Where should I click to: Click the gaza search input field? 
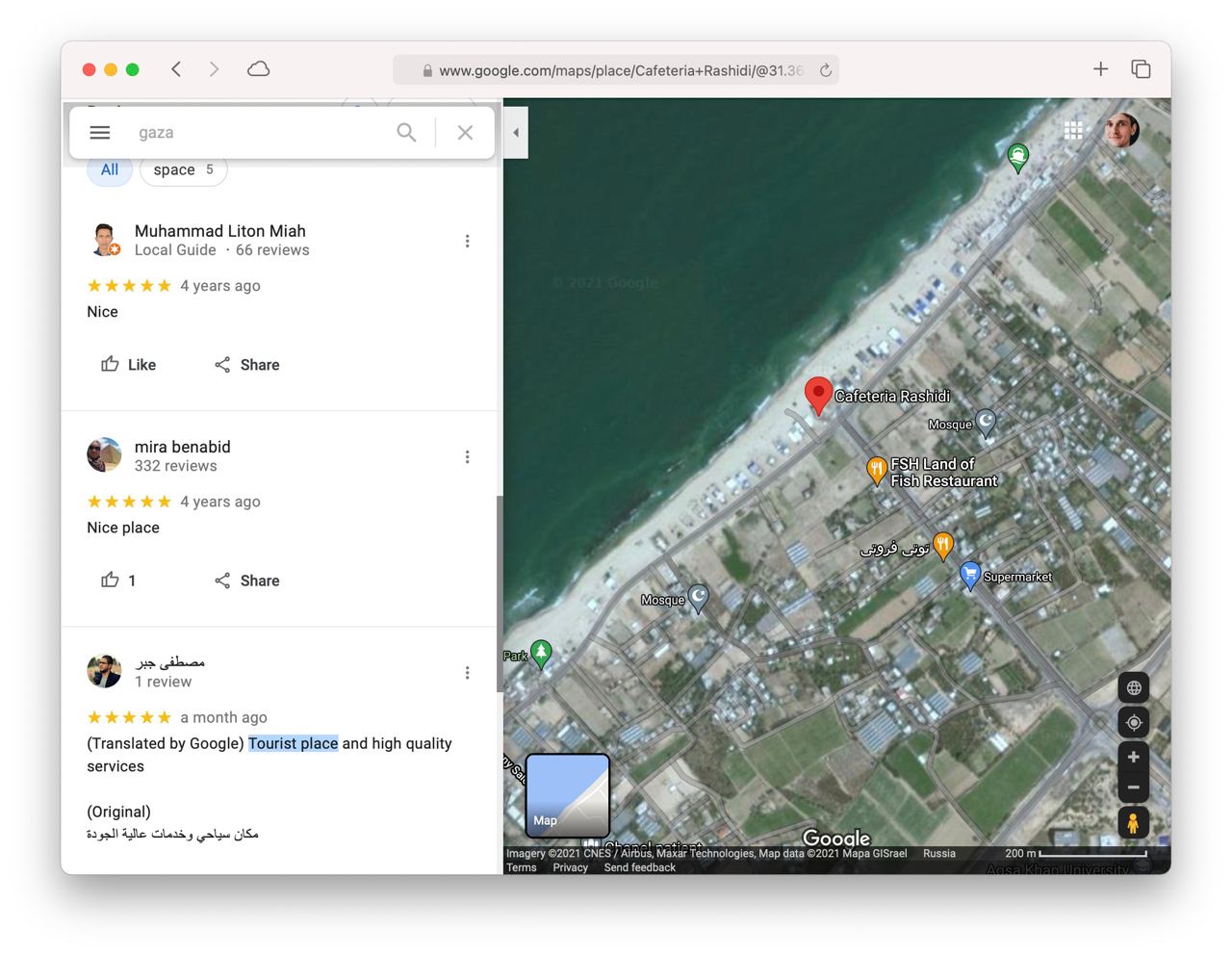(x=260, y=133)
